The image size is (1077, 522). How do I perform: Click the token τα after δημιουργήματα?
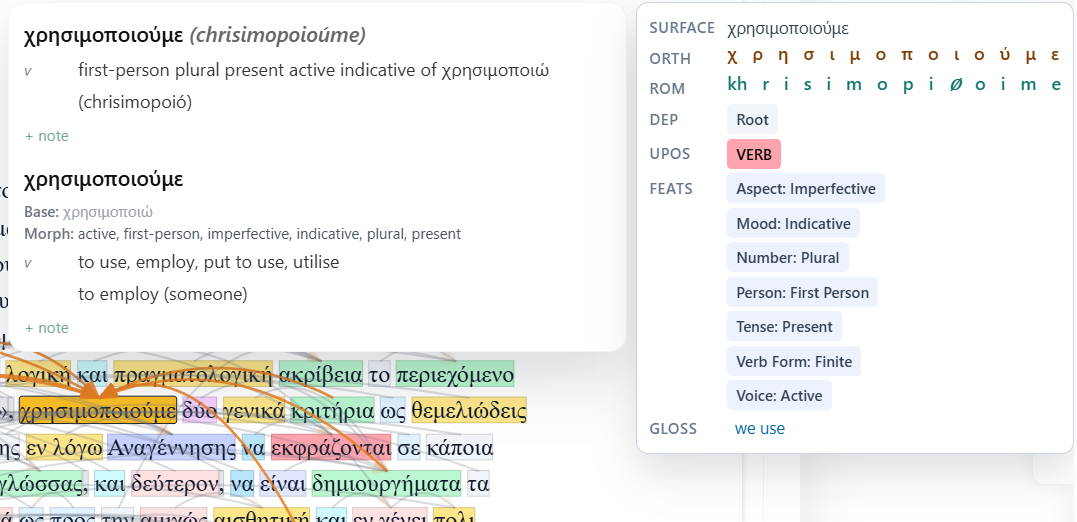pos(478,485)
